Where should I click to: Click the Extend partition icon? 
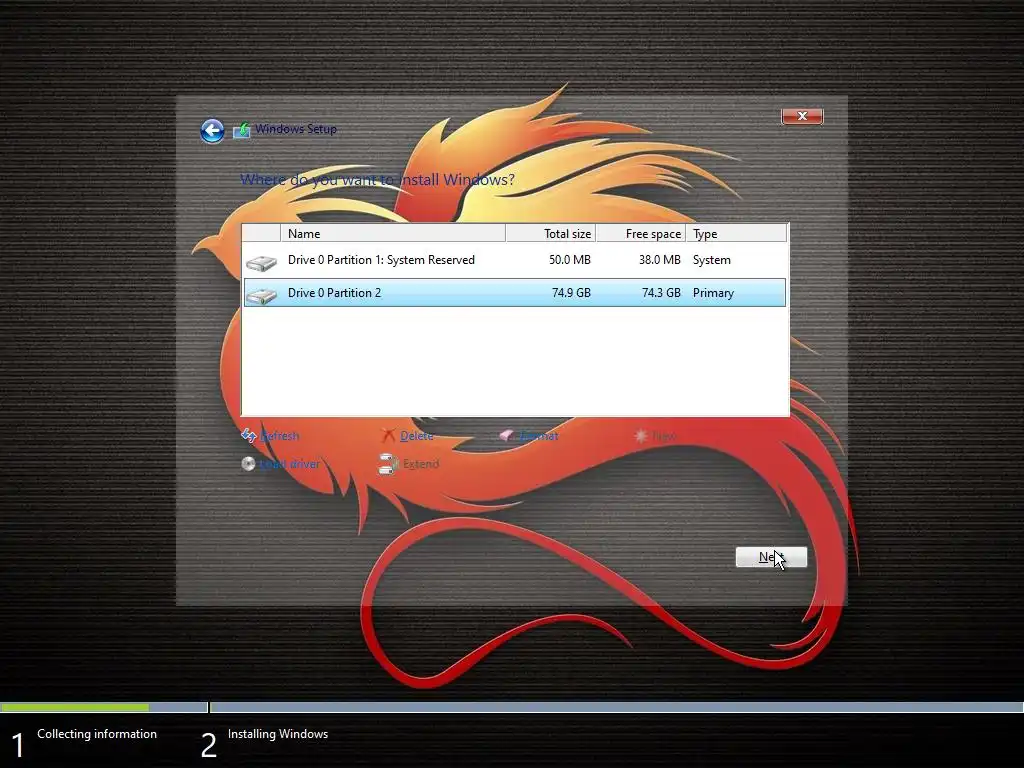388,464
